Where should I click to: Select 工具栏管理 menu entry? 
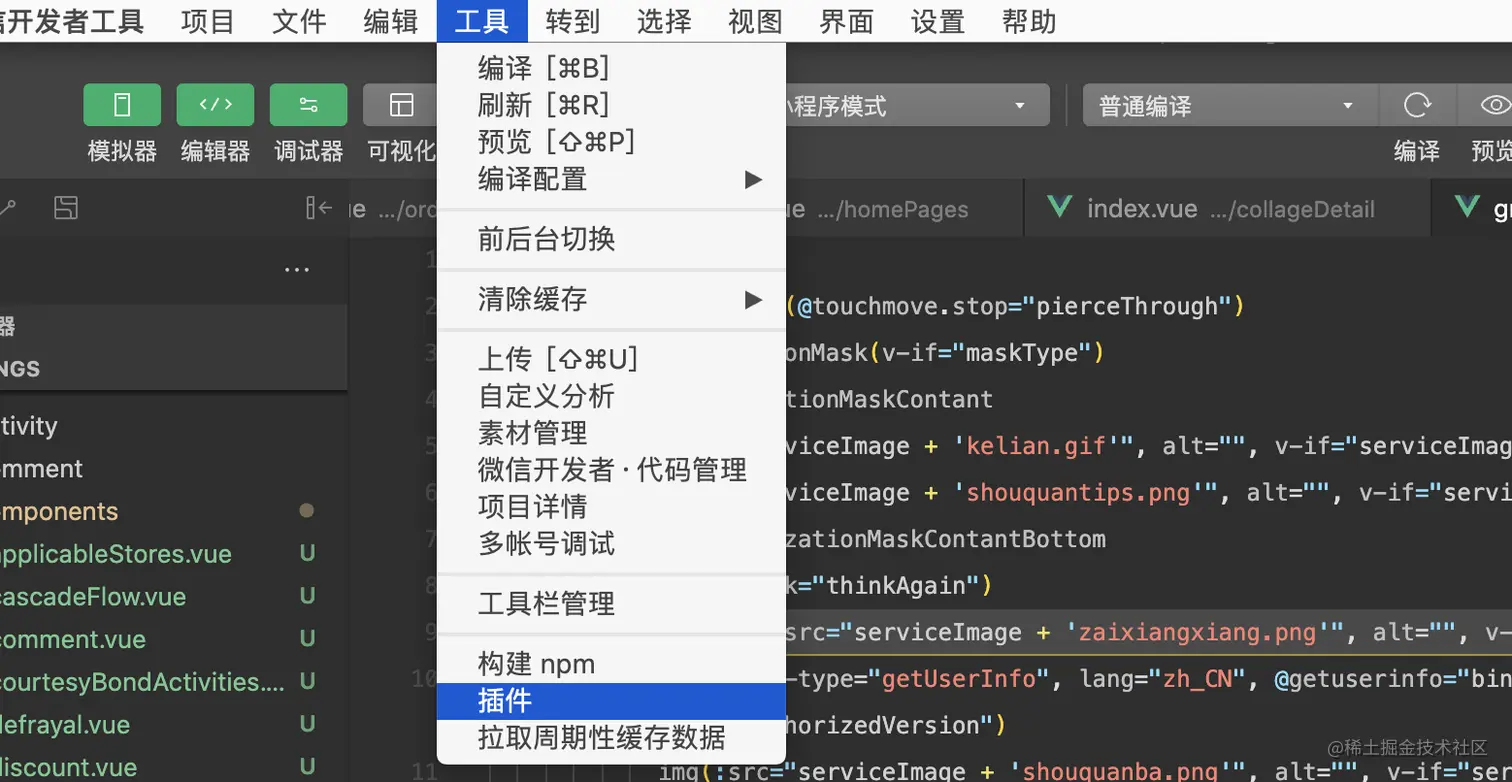pos(611,604)
